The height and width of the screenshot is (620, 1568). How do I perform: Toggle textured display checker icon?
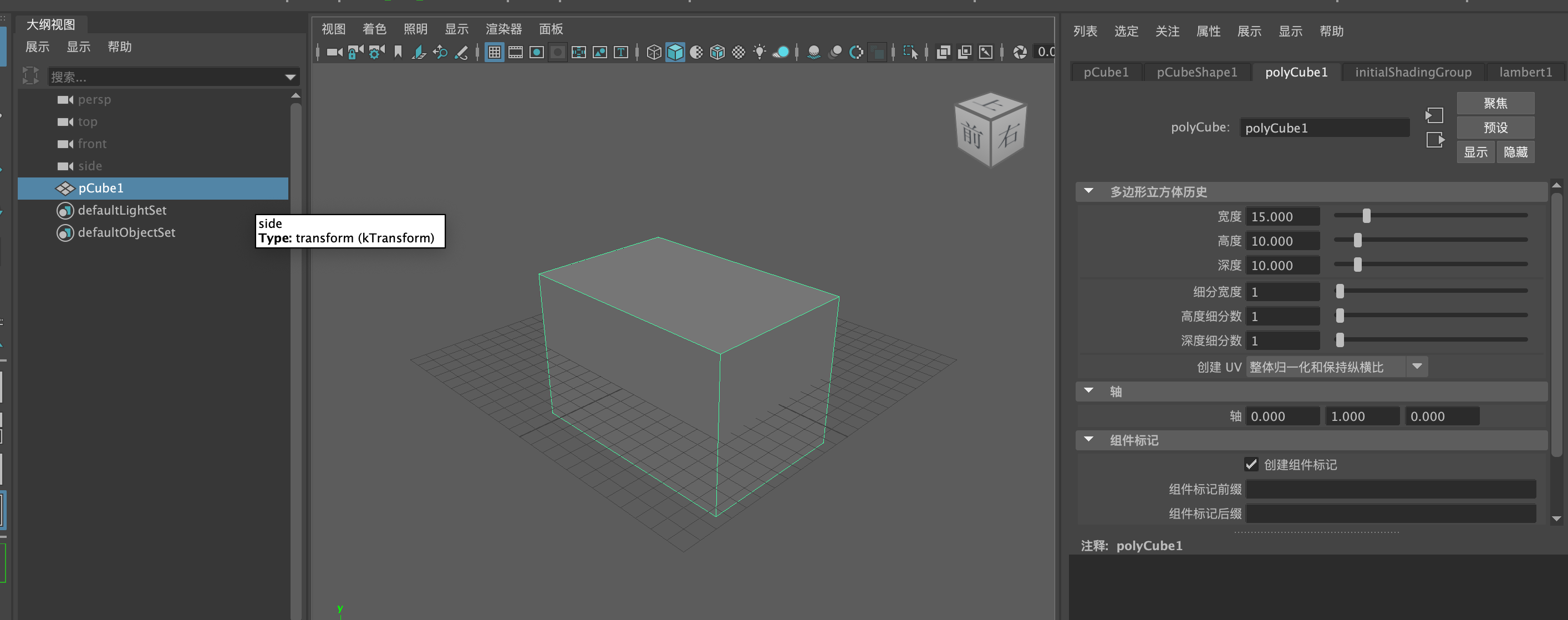(739, 52)
